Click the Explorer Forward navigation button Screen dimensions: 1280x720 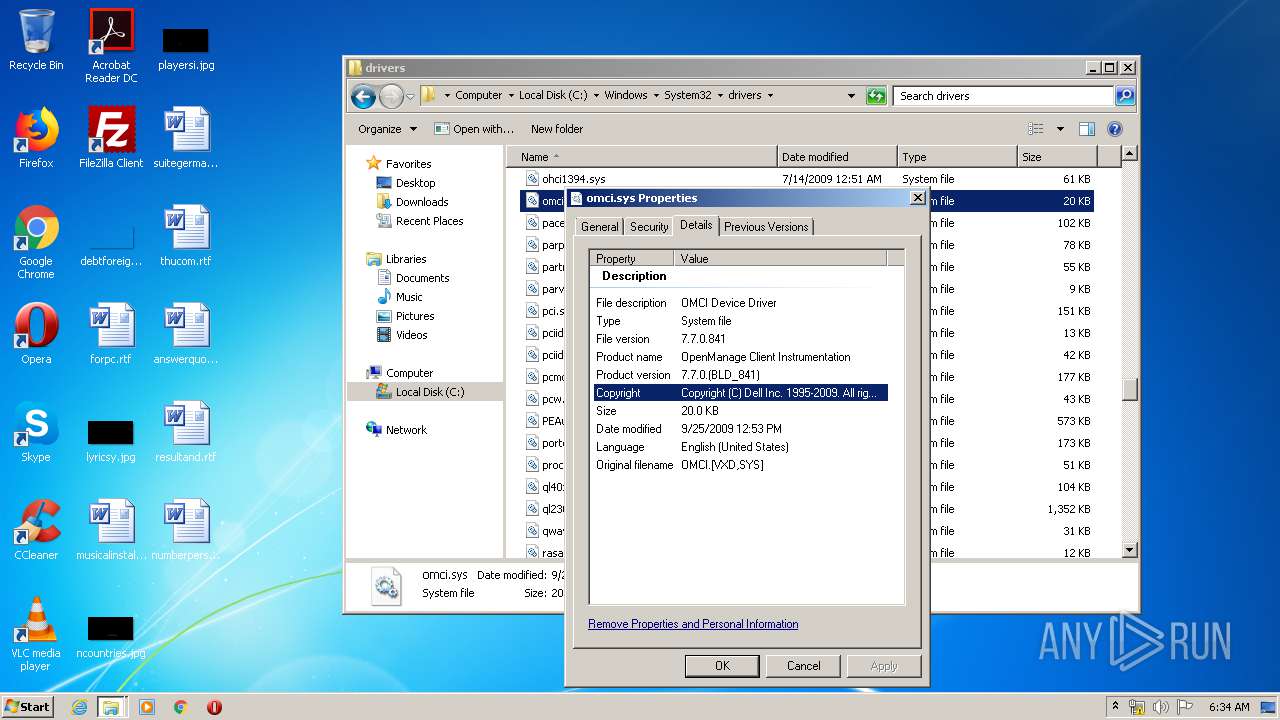(391, 96)
